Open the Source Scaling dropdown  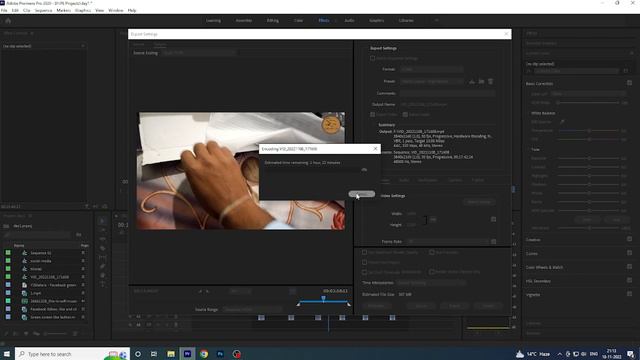point(198,53)
